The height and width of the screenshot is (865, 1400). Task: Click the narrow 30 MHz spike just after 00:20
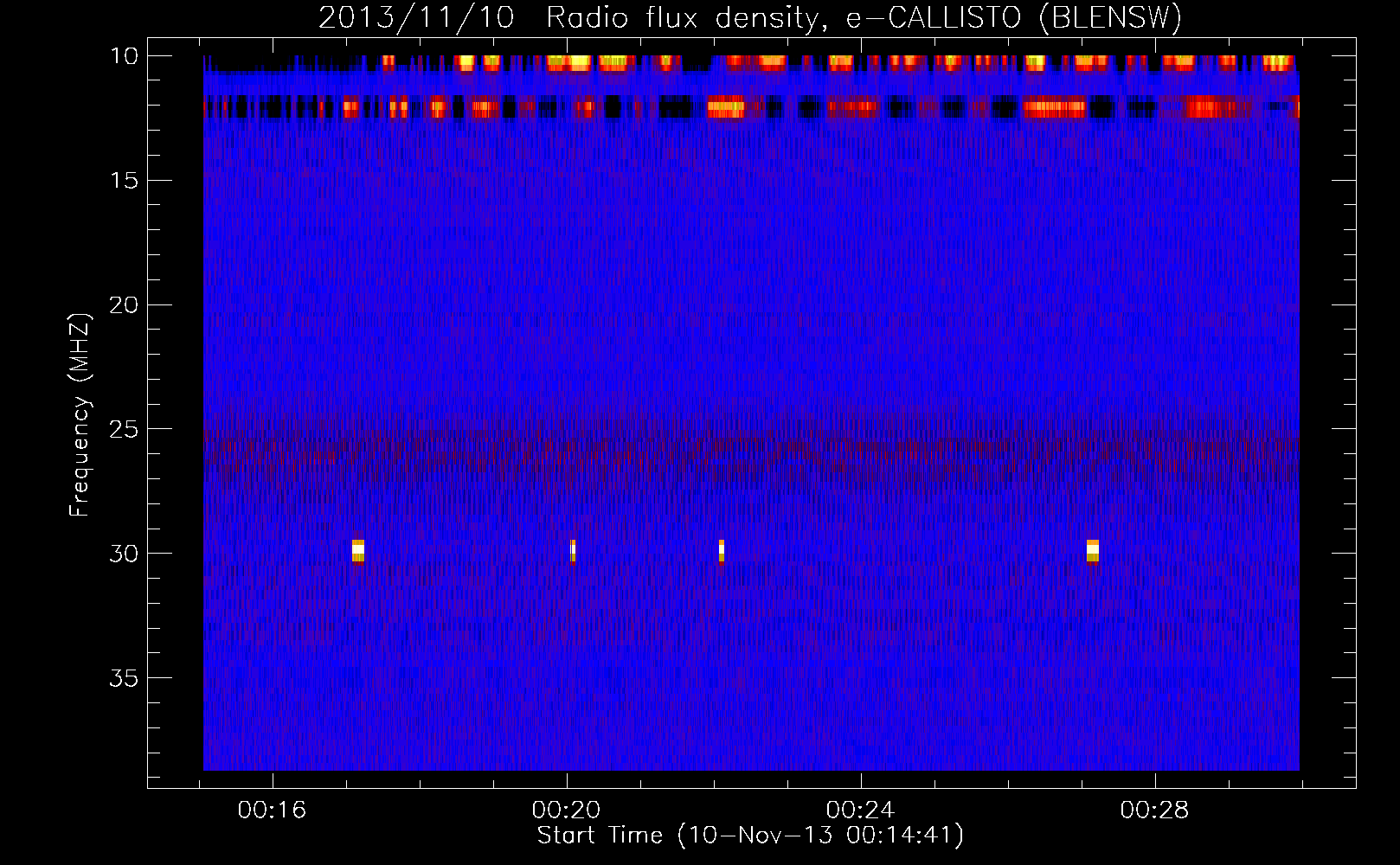coord(573,550)
